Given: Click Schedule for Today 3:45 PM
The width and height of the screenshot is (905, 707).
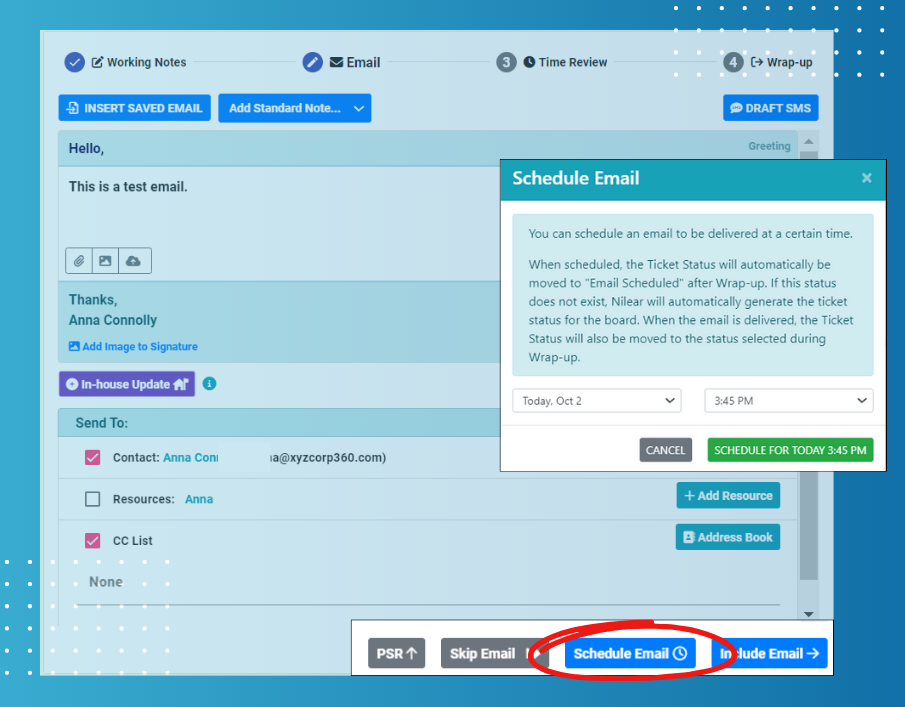Looking at the screenshot, I should [790, 450].
